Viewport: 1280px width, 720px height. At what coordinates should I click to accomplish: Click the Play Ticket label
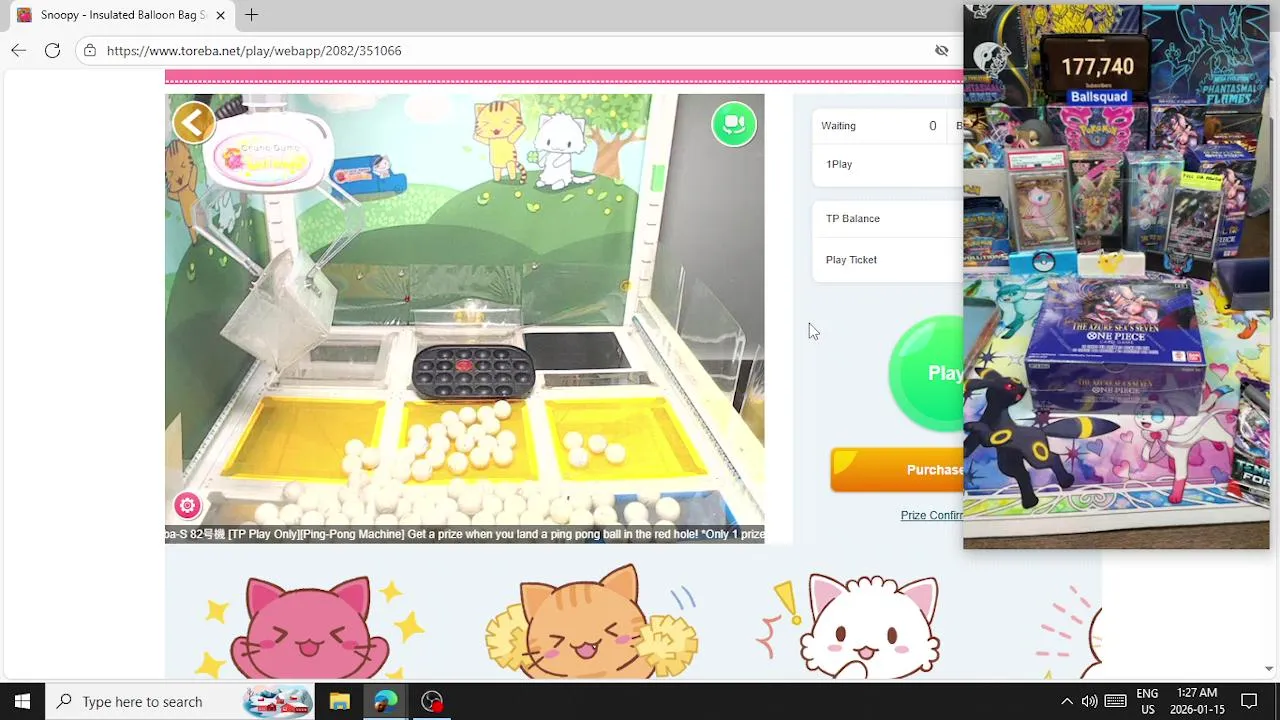[851, 260]
